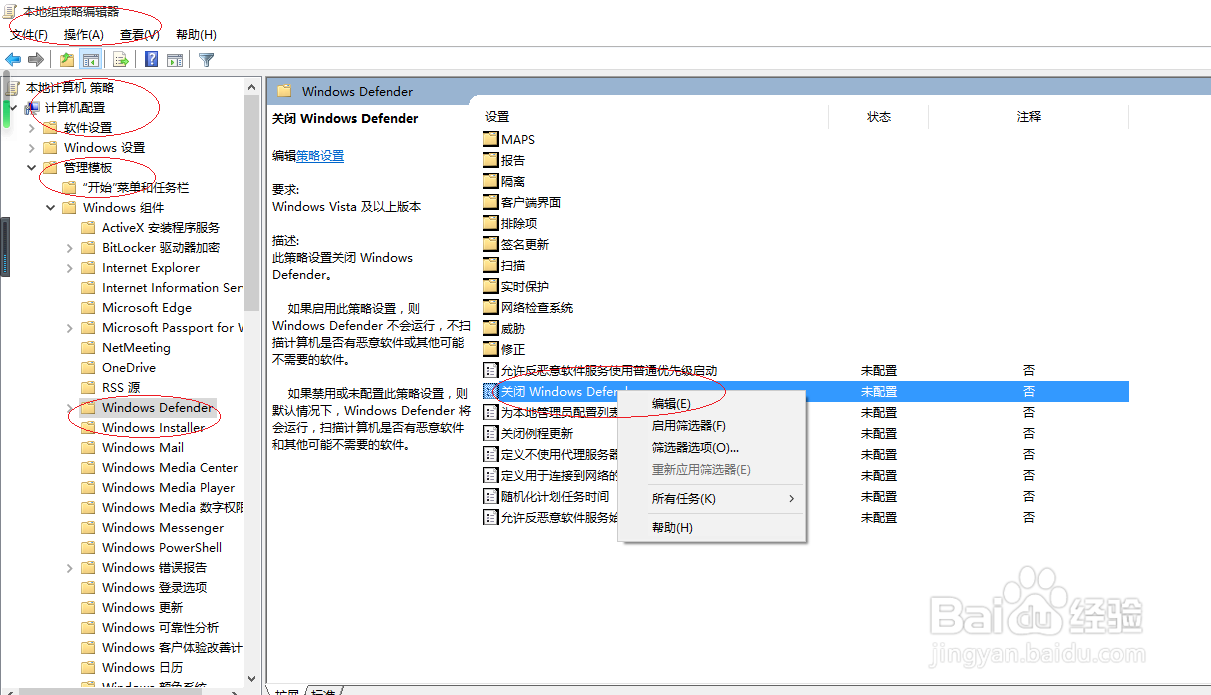The image size is (1211, 695).
Task: Collapse the 管理模板 tree node
Action: 31,167
